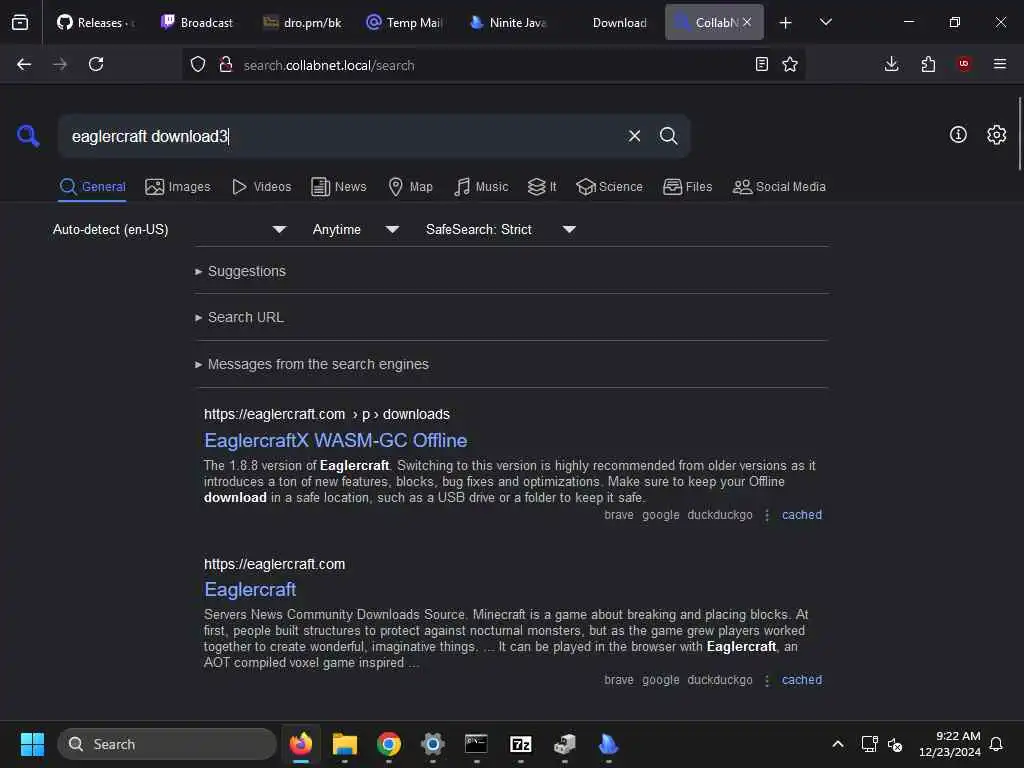Select the Files search category
The image size is (1024, 768).
[687, 187]
